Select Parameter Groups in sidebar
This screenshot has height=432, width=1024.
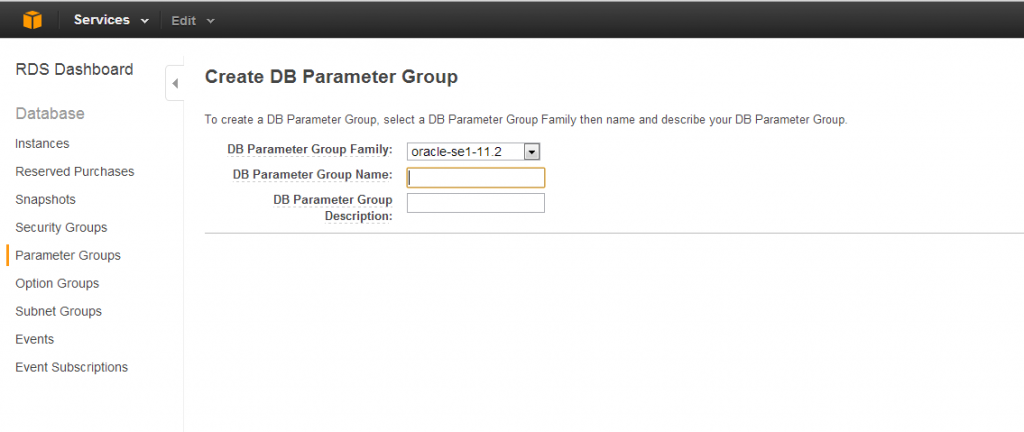click(x=68, y=256)
